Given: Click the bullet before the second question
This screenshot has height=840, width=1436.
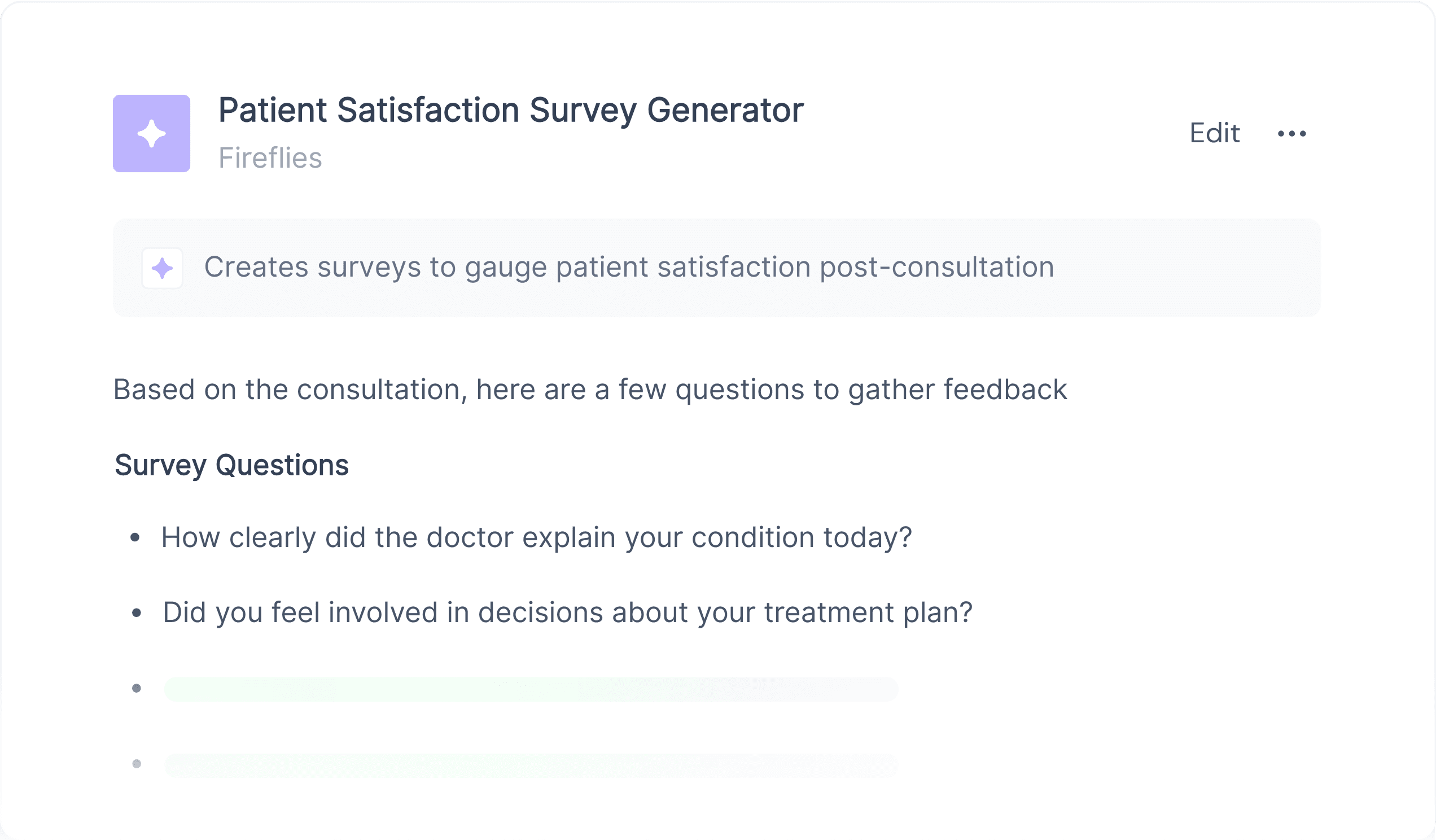Looking at the screenshot, I should (137, 613).
